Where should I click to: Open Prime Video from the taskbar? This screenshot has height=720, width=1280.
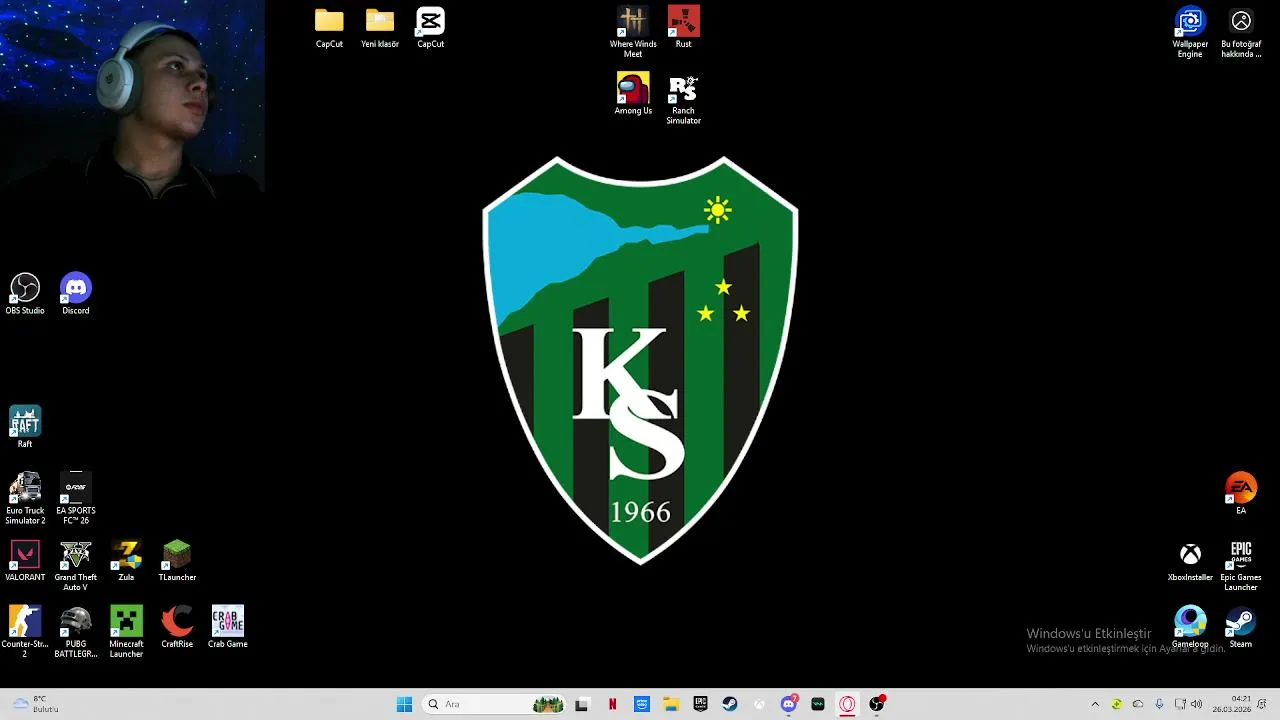click(x=642, y=704)
